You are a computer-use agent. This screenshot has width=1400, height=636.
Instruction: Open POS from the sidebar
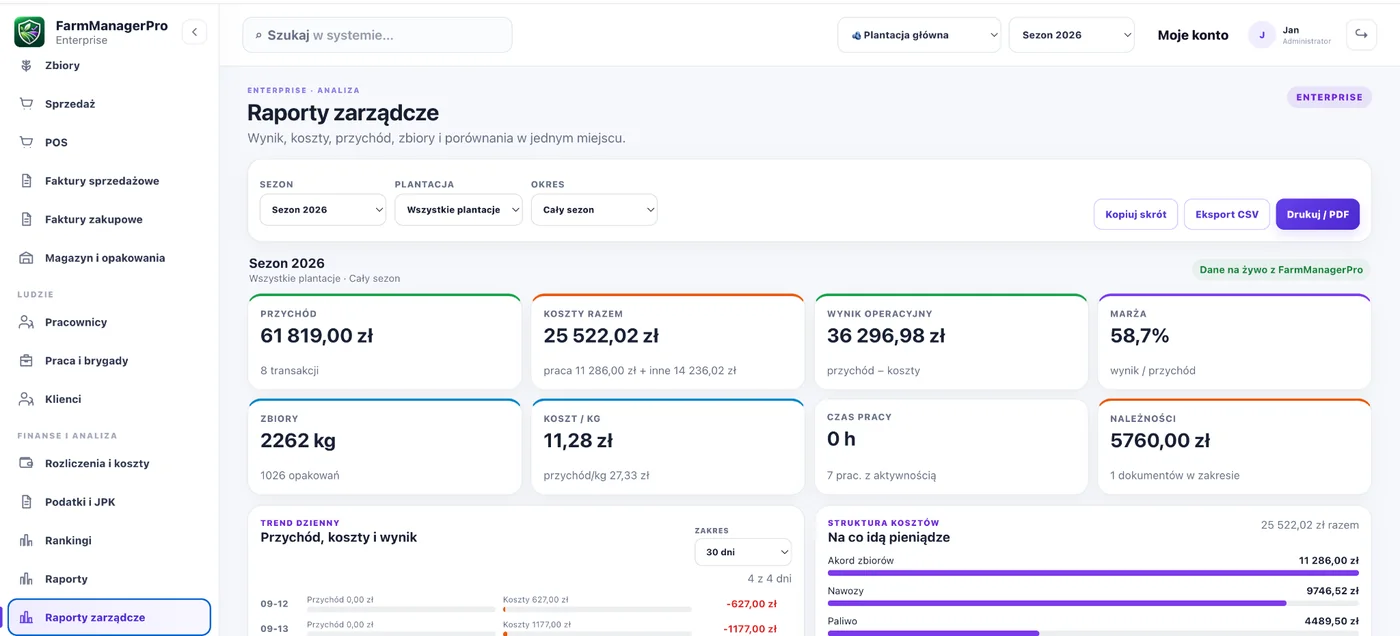109,142
